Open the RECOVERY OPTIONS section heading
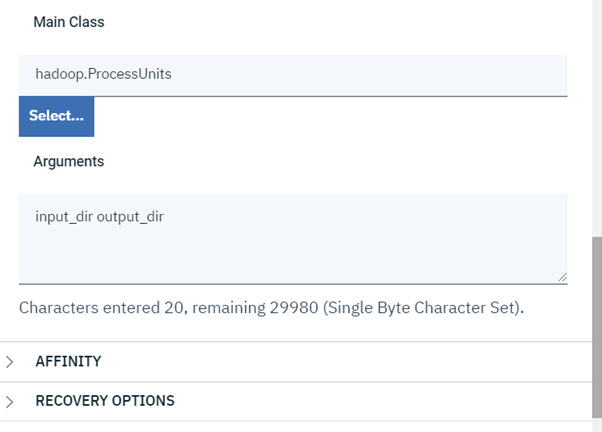Screen dimensions: 602x432 (x=105, y=401)
